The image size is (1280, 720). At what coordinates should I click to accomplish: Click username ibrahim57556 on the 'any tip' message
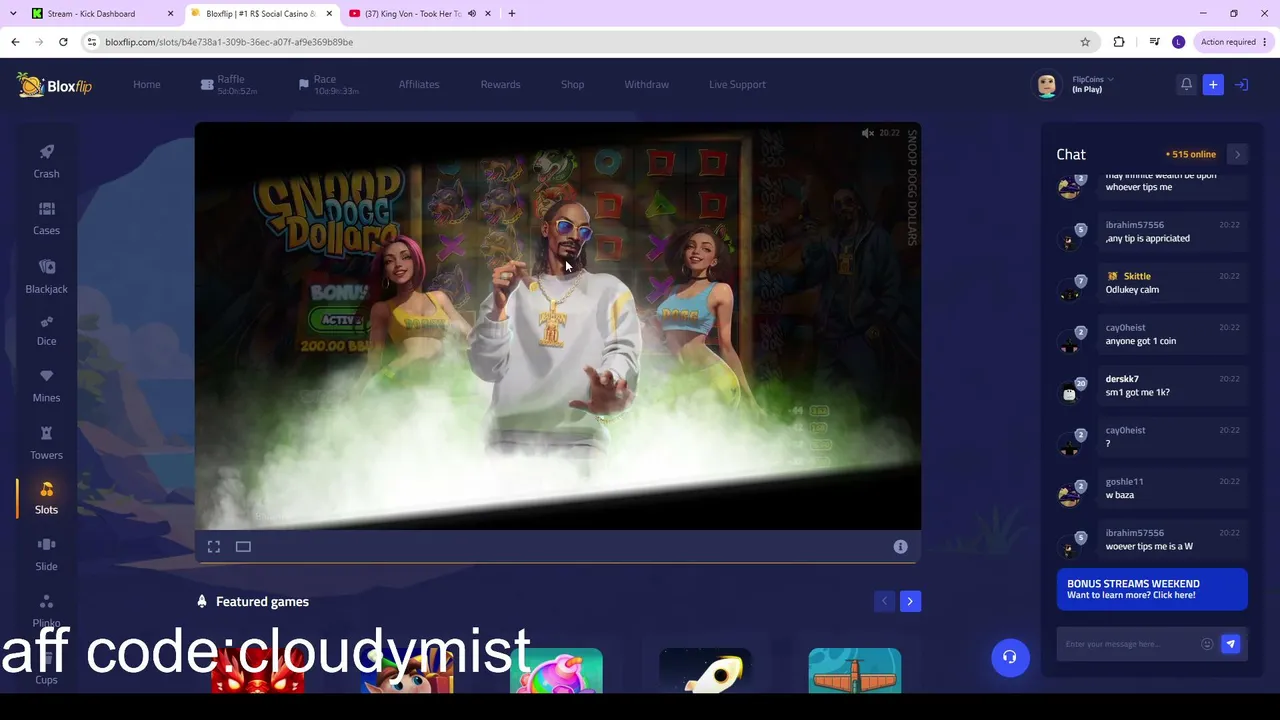1135,225
